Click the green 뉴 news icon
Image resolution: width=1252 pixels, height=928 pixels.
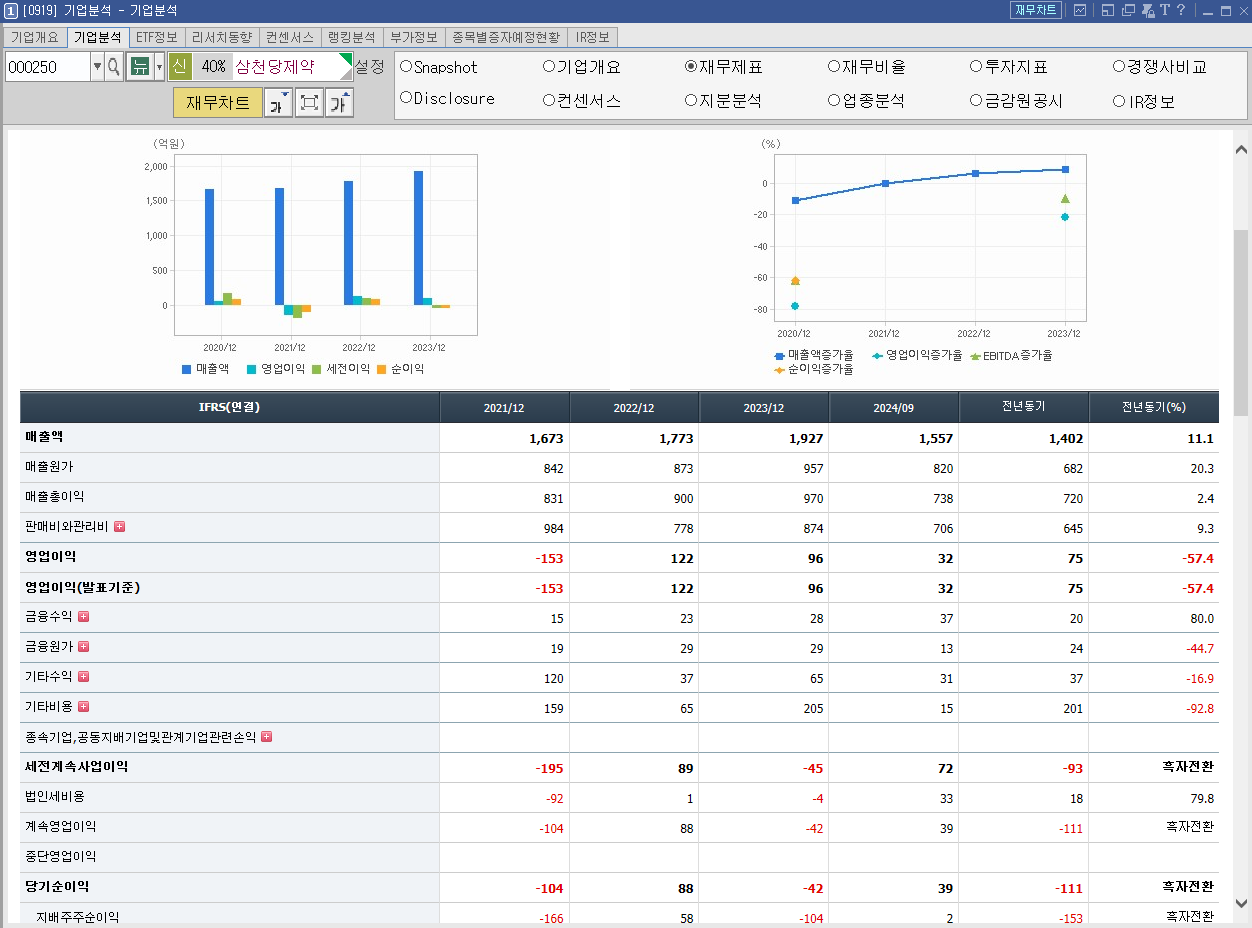click(x=140, y=67)
